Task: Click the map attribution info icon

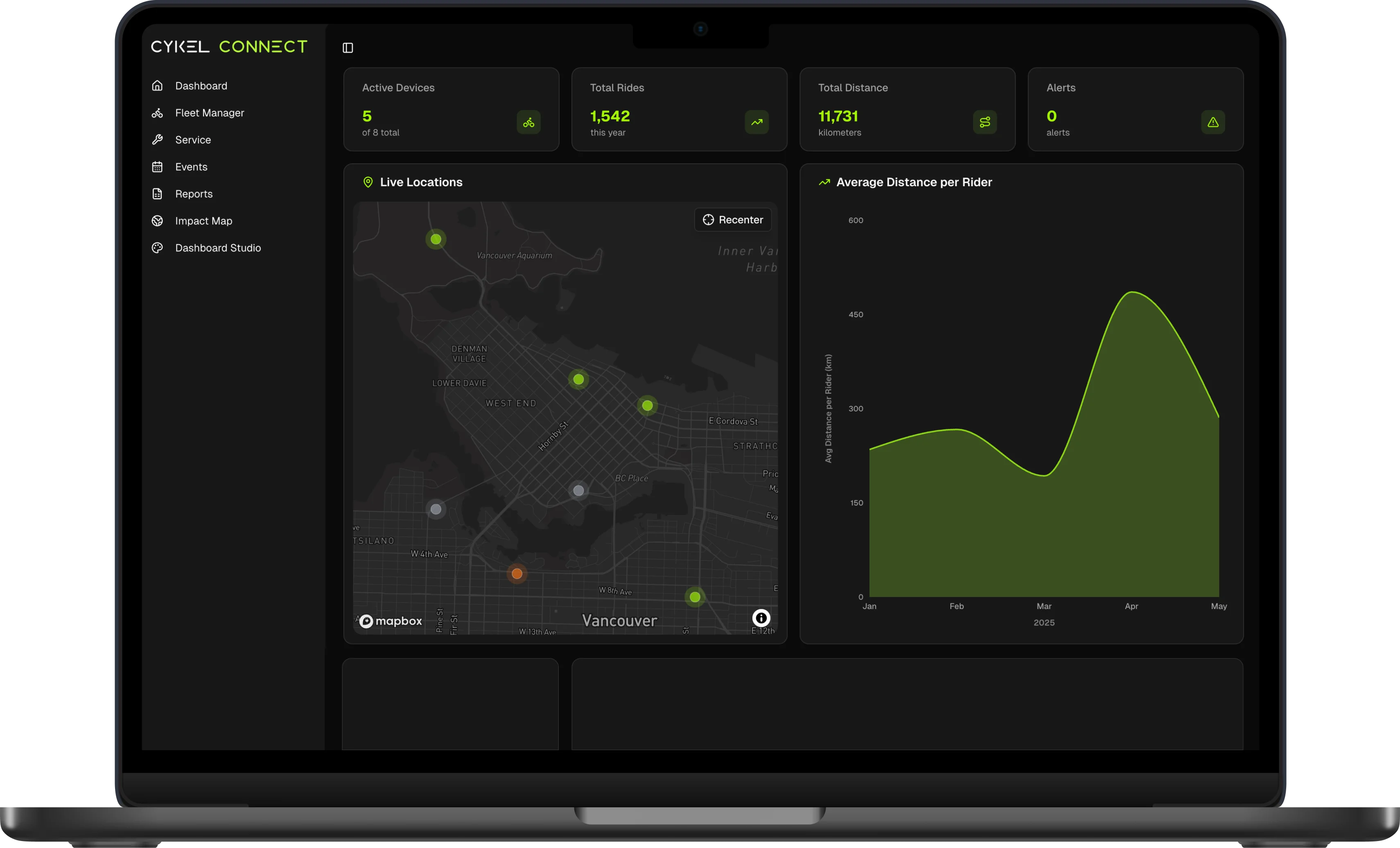Action: click(x=761, y=618)
